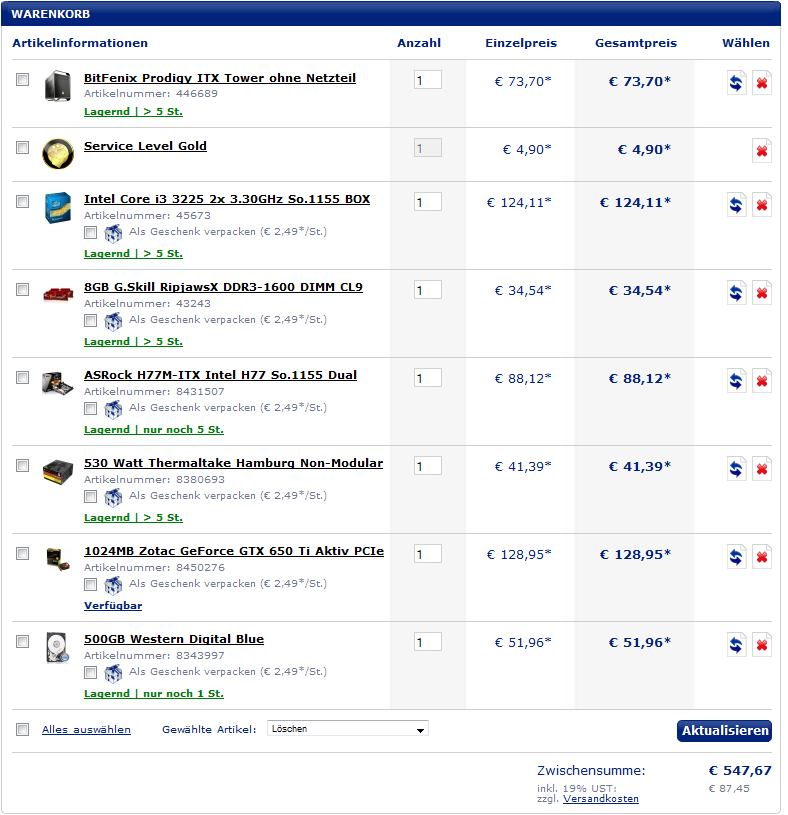Screen dimensions: 788x815
Task: Click refresh icon for G.Skill RipjawsX row
Action: pos(736,293)
